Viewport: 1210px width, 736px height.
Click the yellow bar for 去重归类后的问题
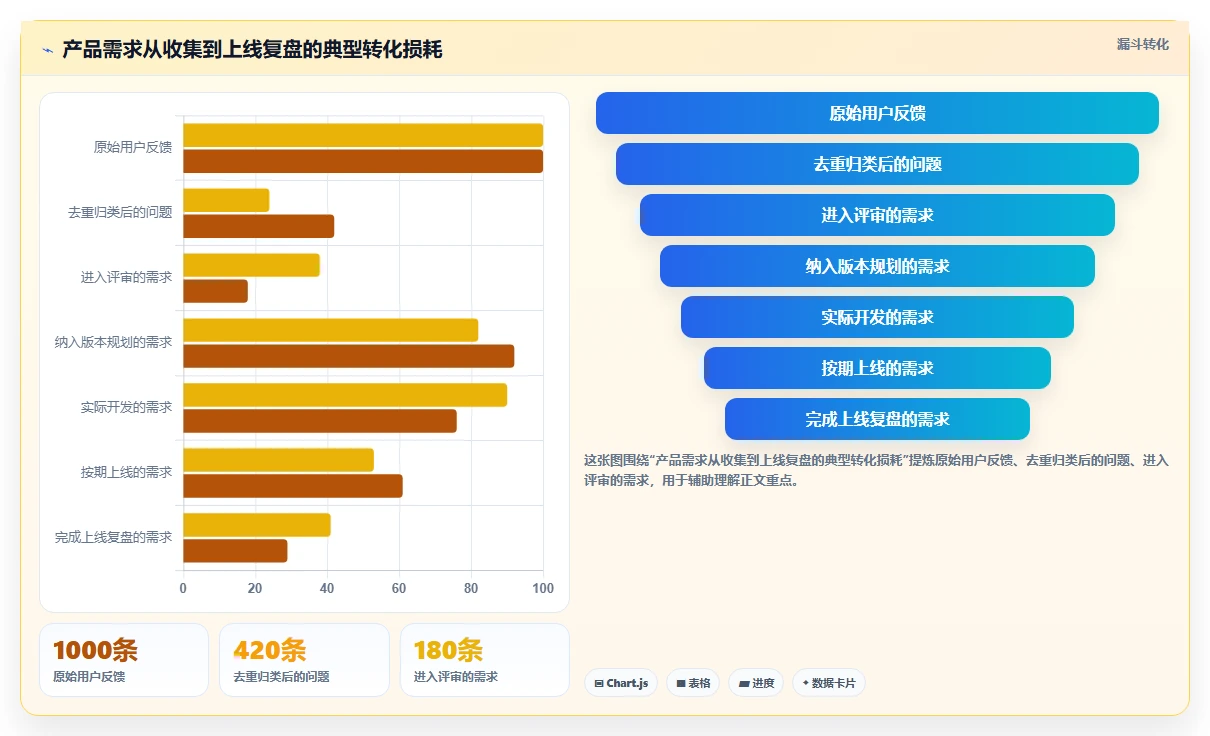click(226, 200)
